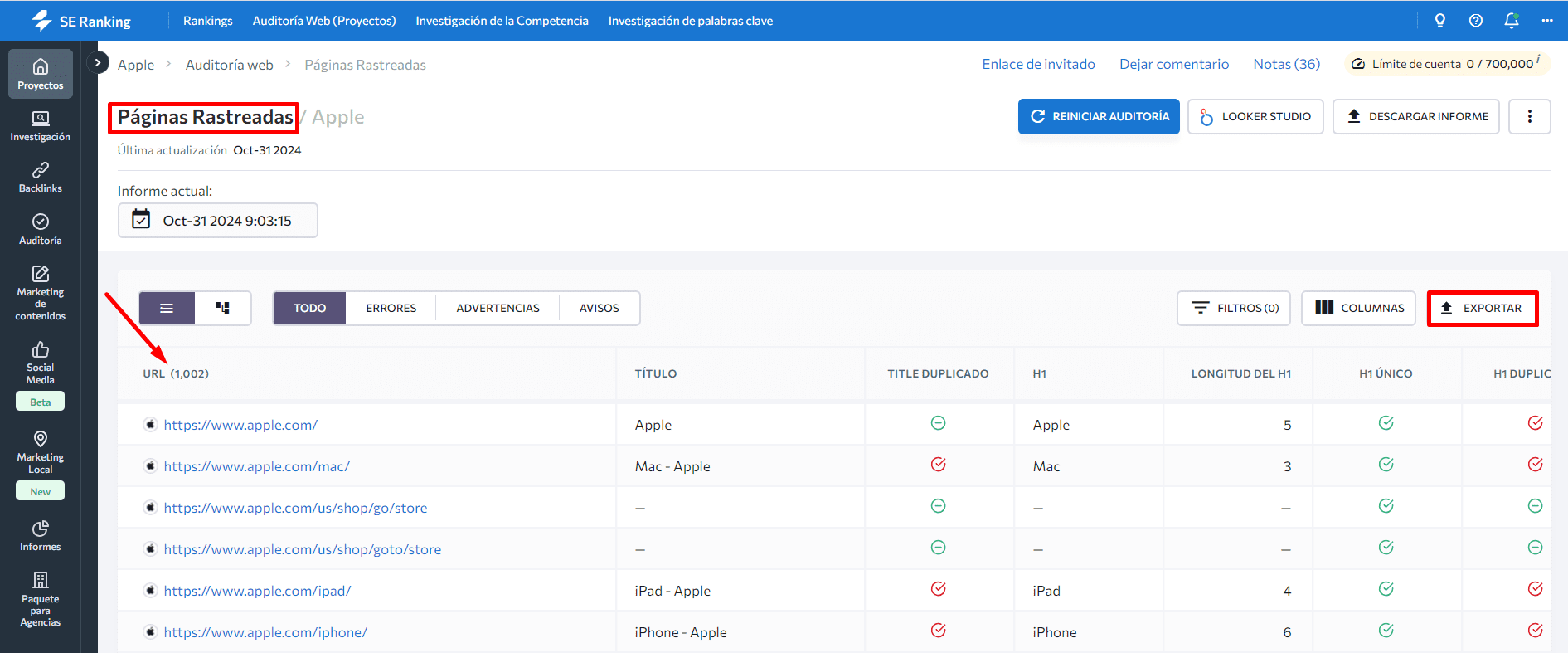Open Informes in sidebar
Screen dimensions: 1568x653
click(x=41, y=536)
